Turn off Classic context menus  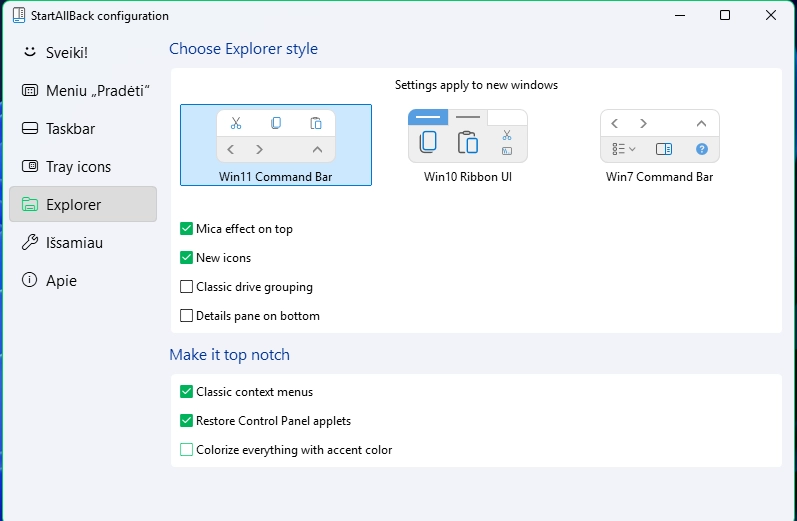tap(187, 391)
